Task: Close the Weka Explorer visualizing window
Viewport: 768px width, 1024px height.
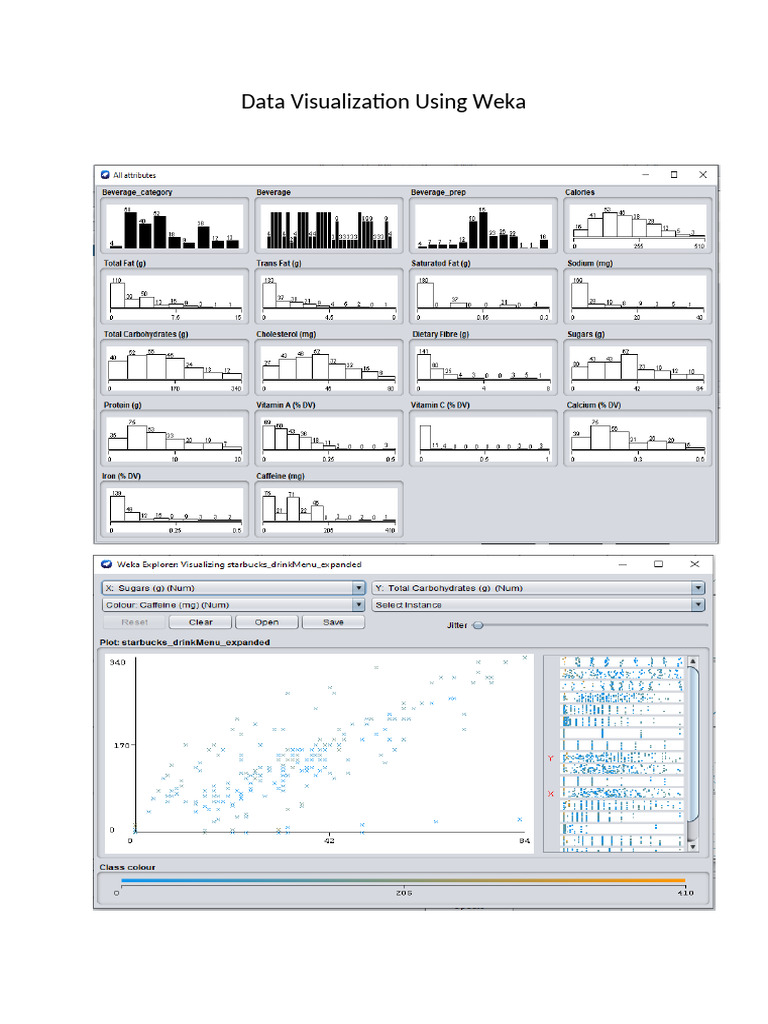Action: click(x=694, y=564)
